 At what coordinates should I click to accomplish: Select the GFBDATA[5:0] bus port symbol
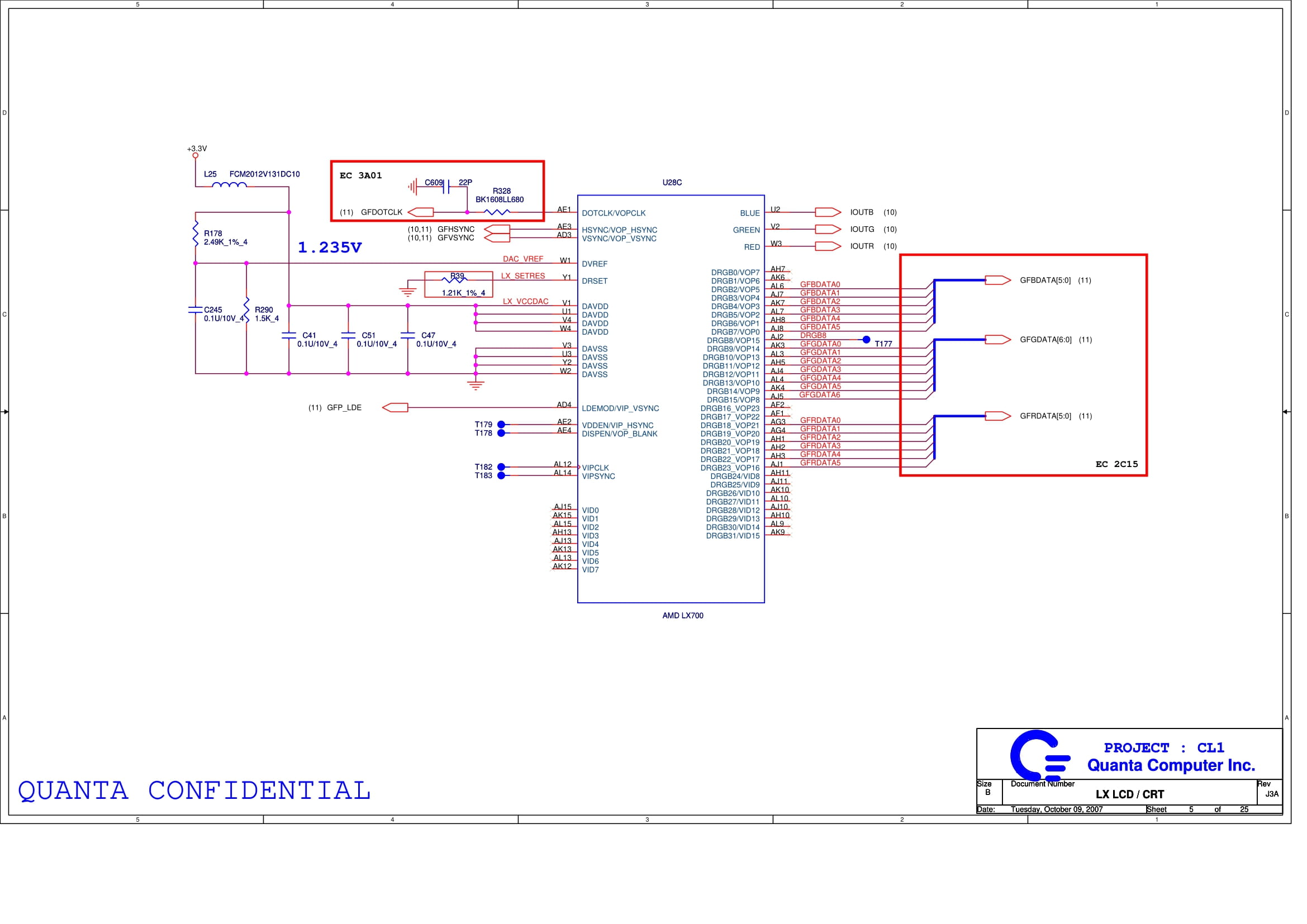coord(998,280)
